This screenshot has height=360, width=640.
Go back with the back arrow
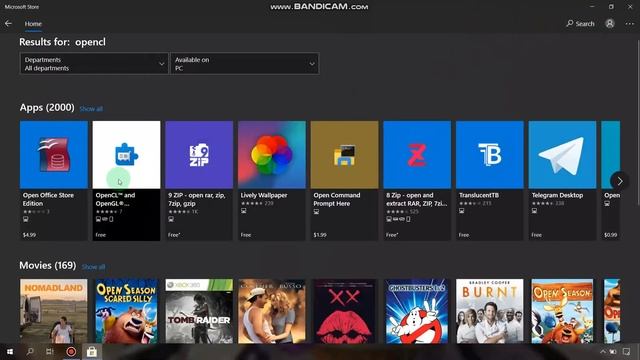(8, 24)
